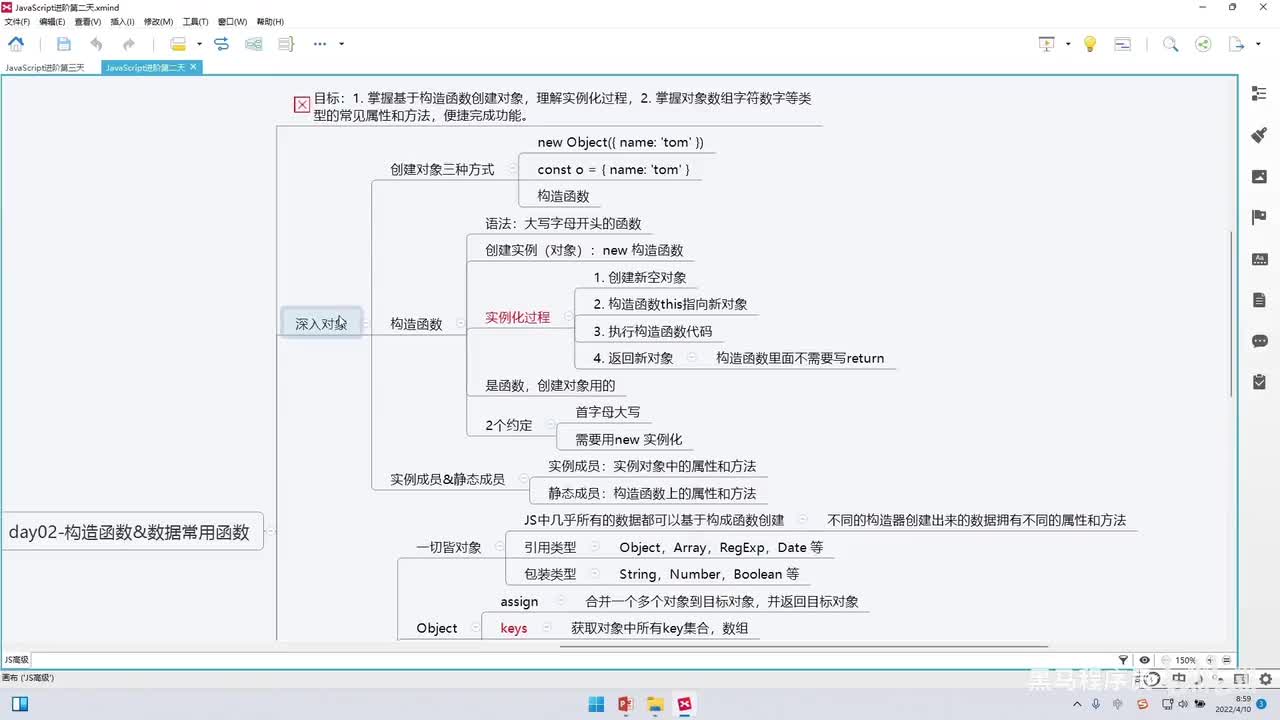Viewport: 1280px width, 720px height.
Task: Select the 深入对象 topic
Action: 321,324
